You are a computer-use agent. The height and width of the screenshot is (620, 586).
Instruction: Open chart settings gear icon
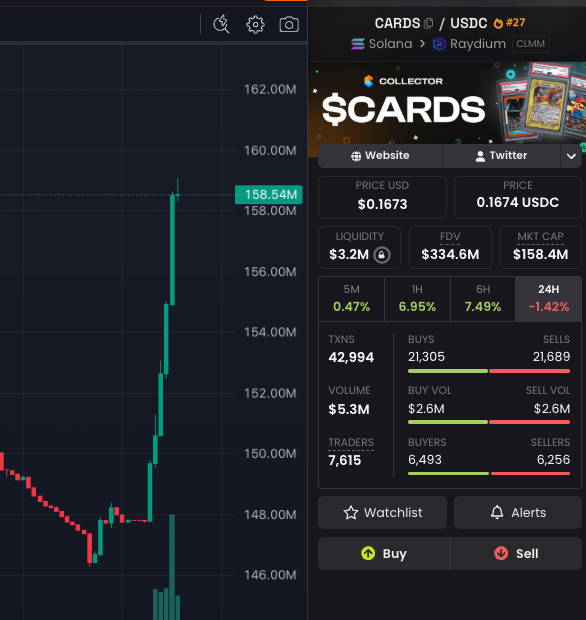(x=255, y=25)
